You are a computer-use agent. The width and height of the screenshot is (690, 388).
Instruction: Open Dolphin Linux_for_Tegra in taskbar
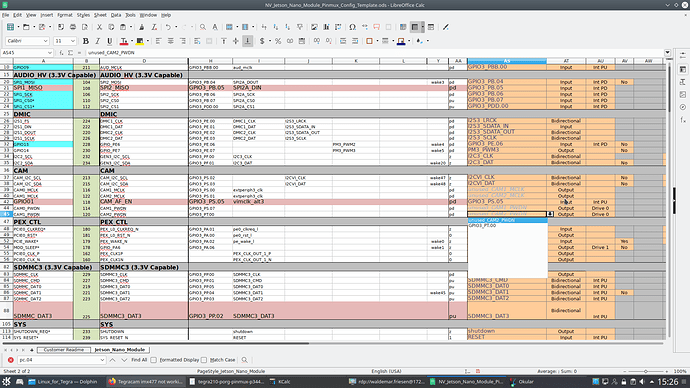pos(63,382)
